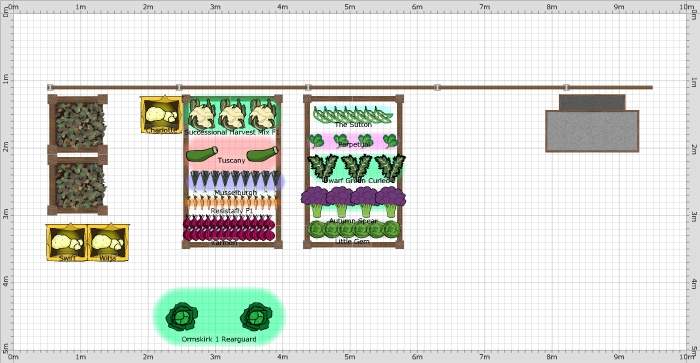Viewport: 700px width, 363px height.
Task: Select the Wilja potato planter
Action: [108, 242]
